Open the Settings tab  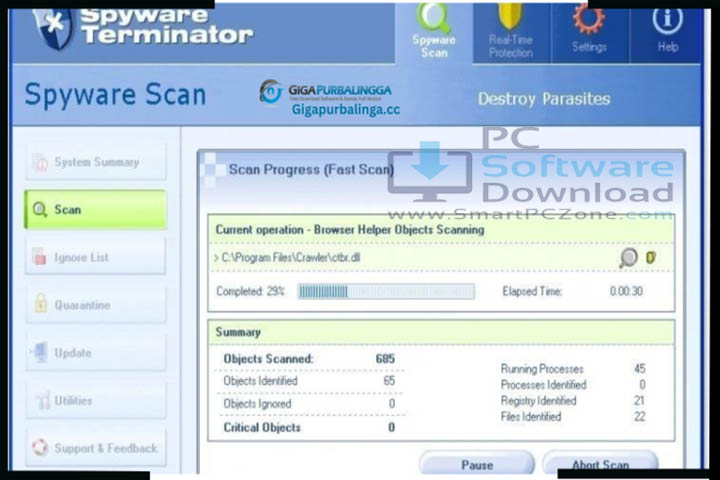[590, 32]
